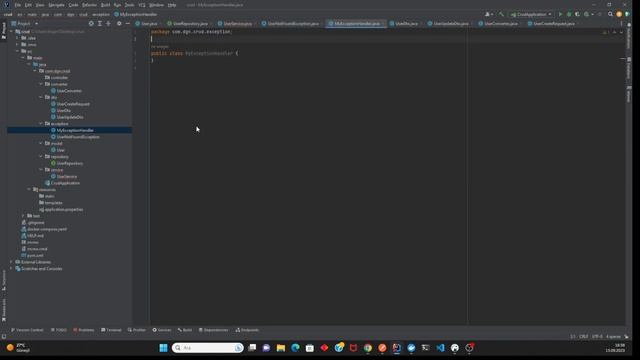Select pom.xml in project tree

tap(35, 256)
